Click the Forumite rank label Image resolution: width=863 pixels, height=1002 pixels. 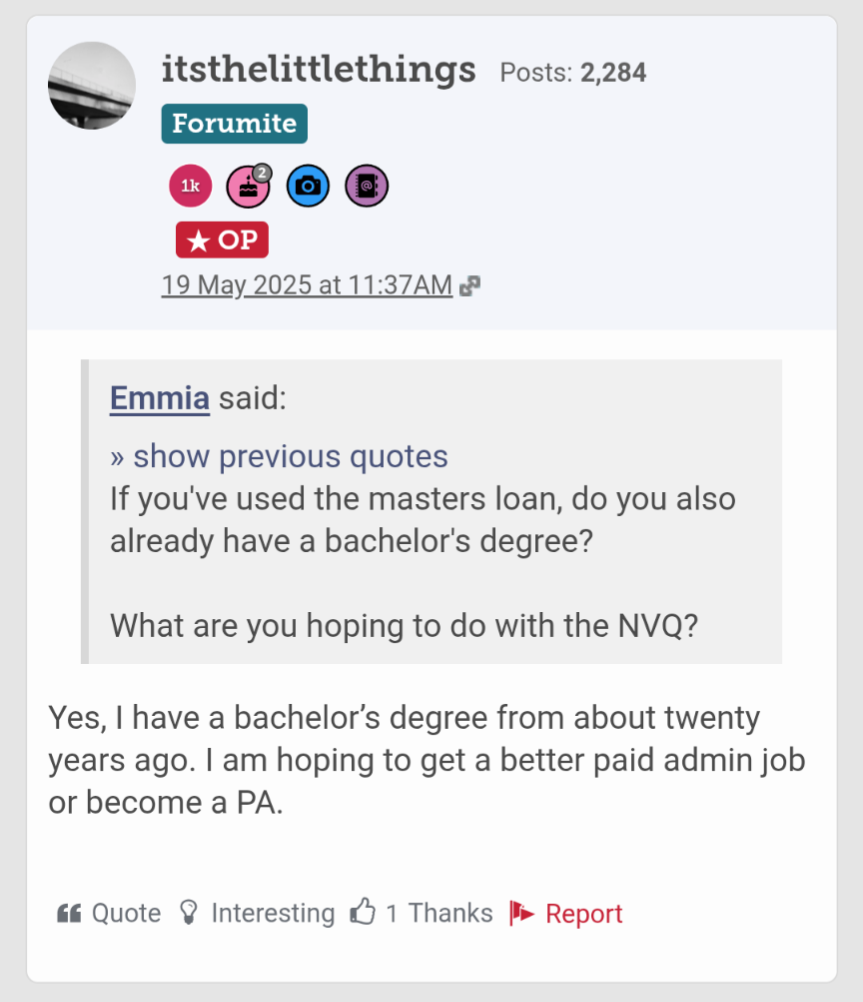[x=234, y=124]
